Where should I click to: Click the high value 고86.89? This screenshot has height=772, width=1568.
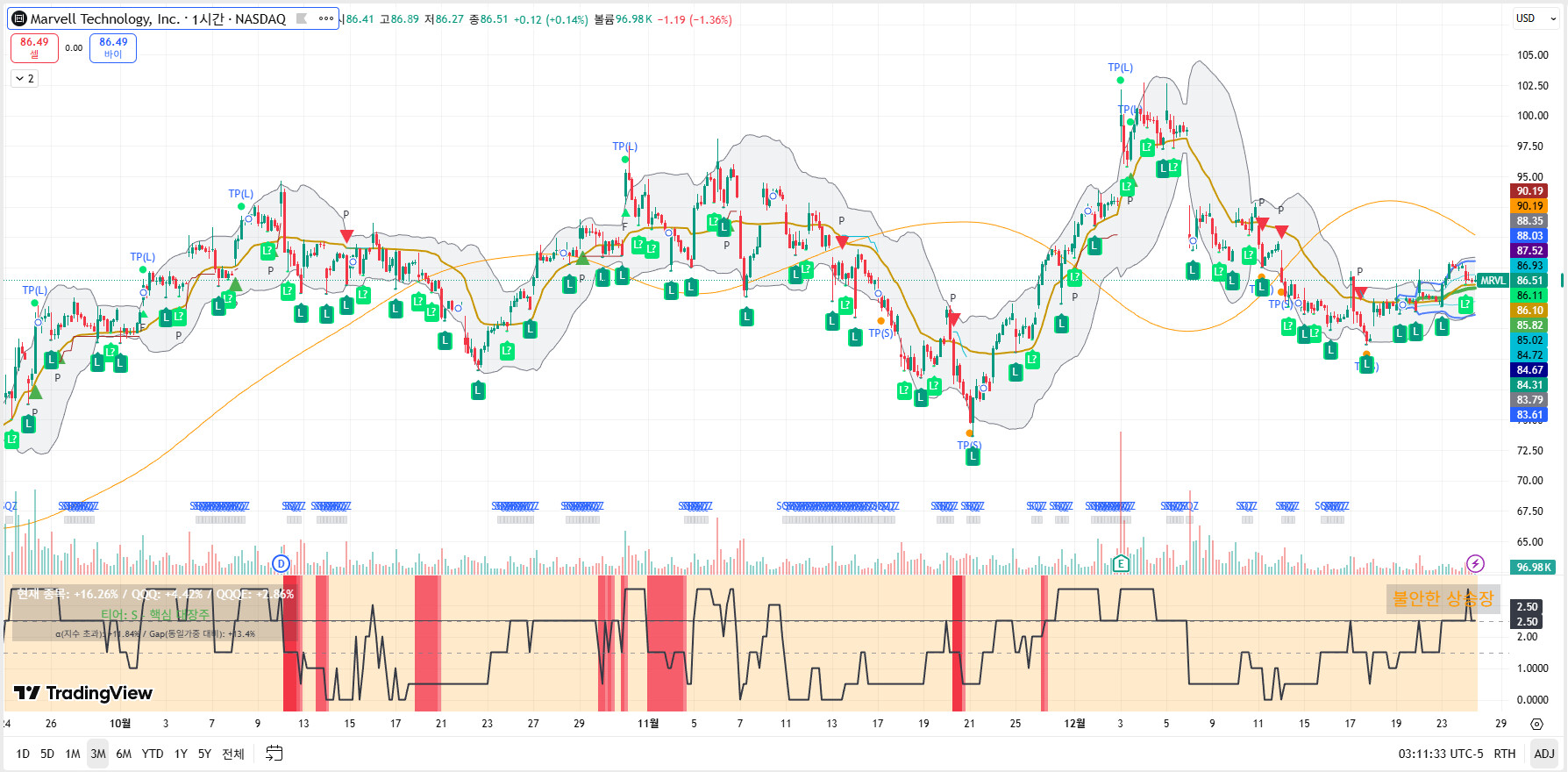coord(399,19)
